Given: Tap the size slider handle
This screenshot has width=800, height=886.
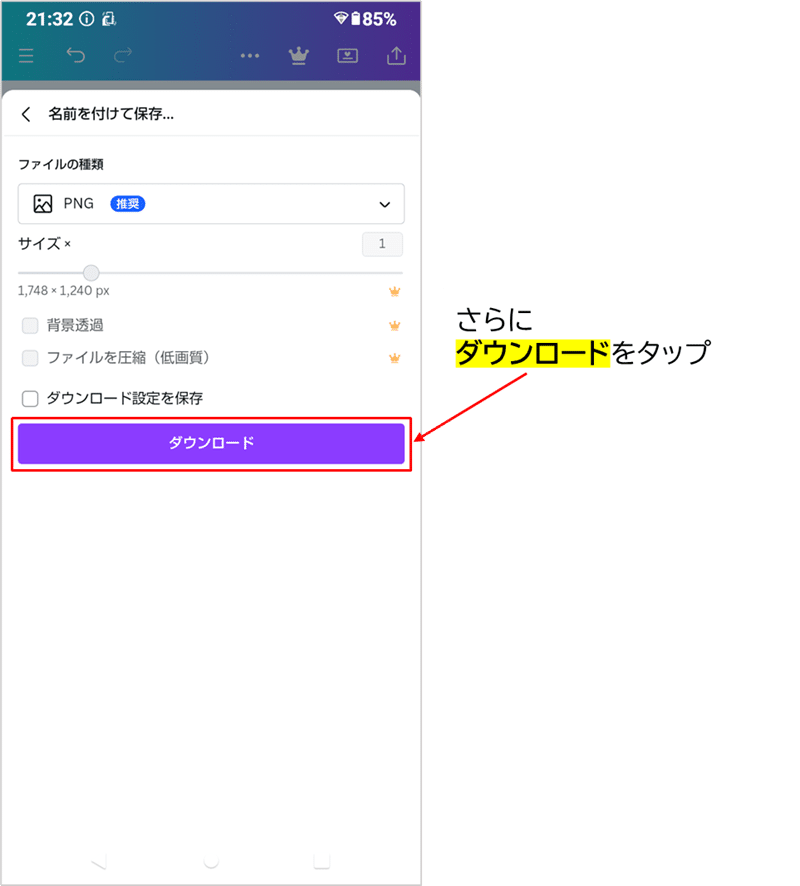Looking at the screenshot, I should pos(91,273).
